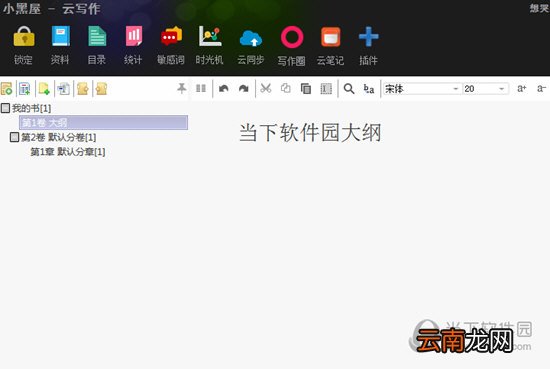
Task: Click the new book icon in the tree toolbar
Action: tap(7, 89)
